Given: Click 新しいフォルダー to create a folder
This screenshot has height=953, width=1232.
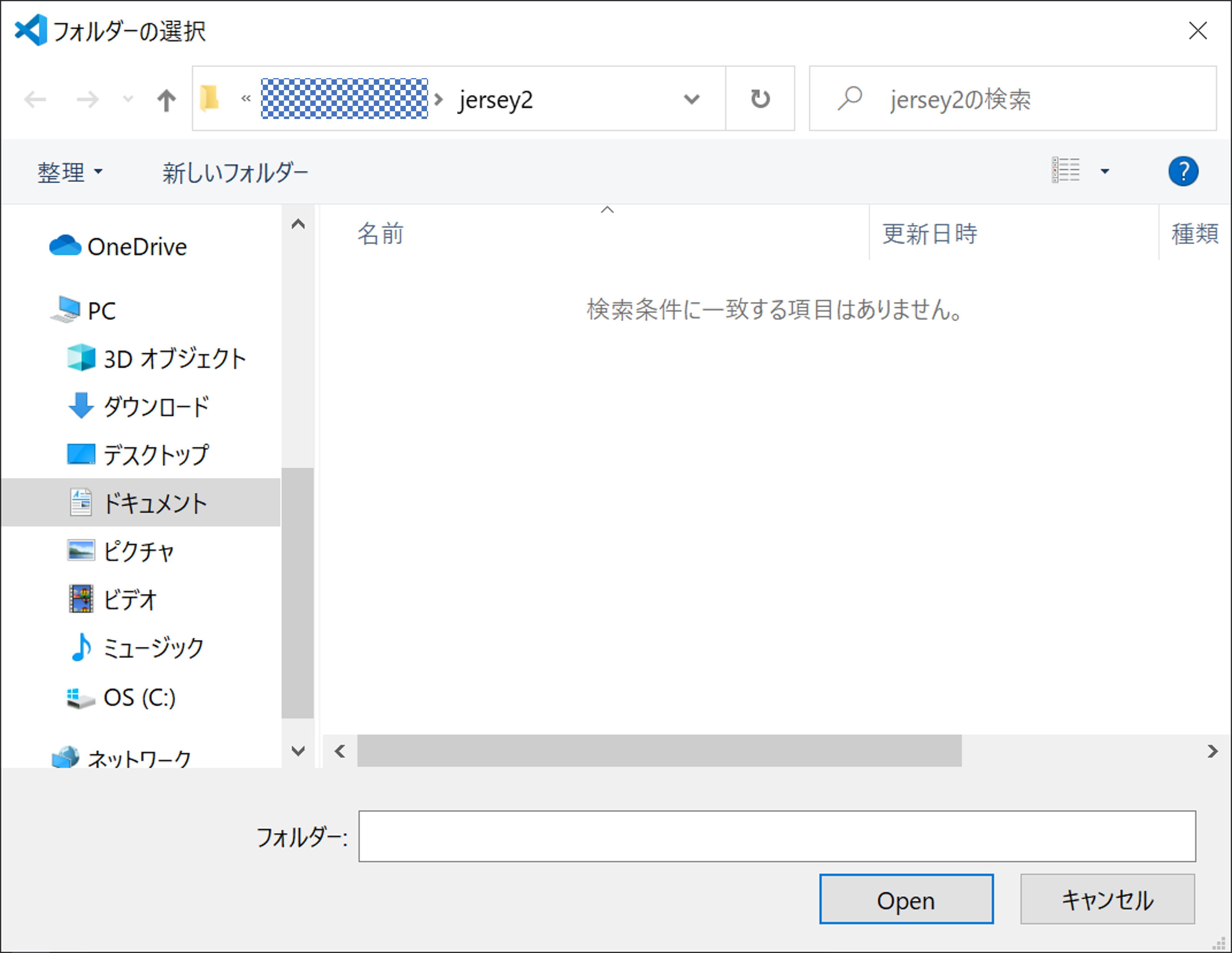Looking at the screenshot, I should tap(235, 172).
